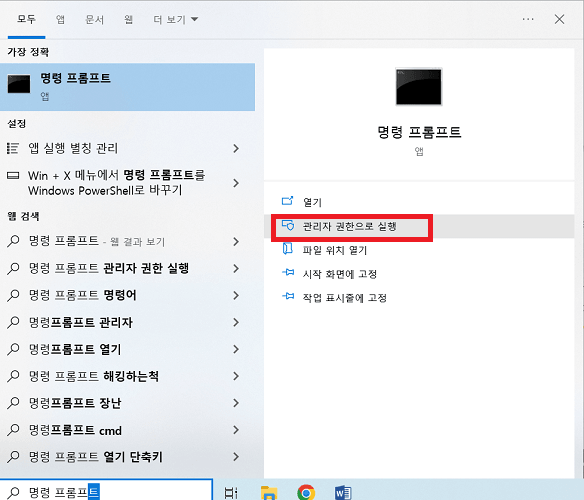The image size is (584, 500).
Task: Click the 명령 프롬프트 black icon in best match
Action: coord(19,84)
